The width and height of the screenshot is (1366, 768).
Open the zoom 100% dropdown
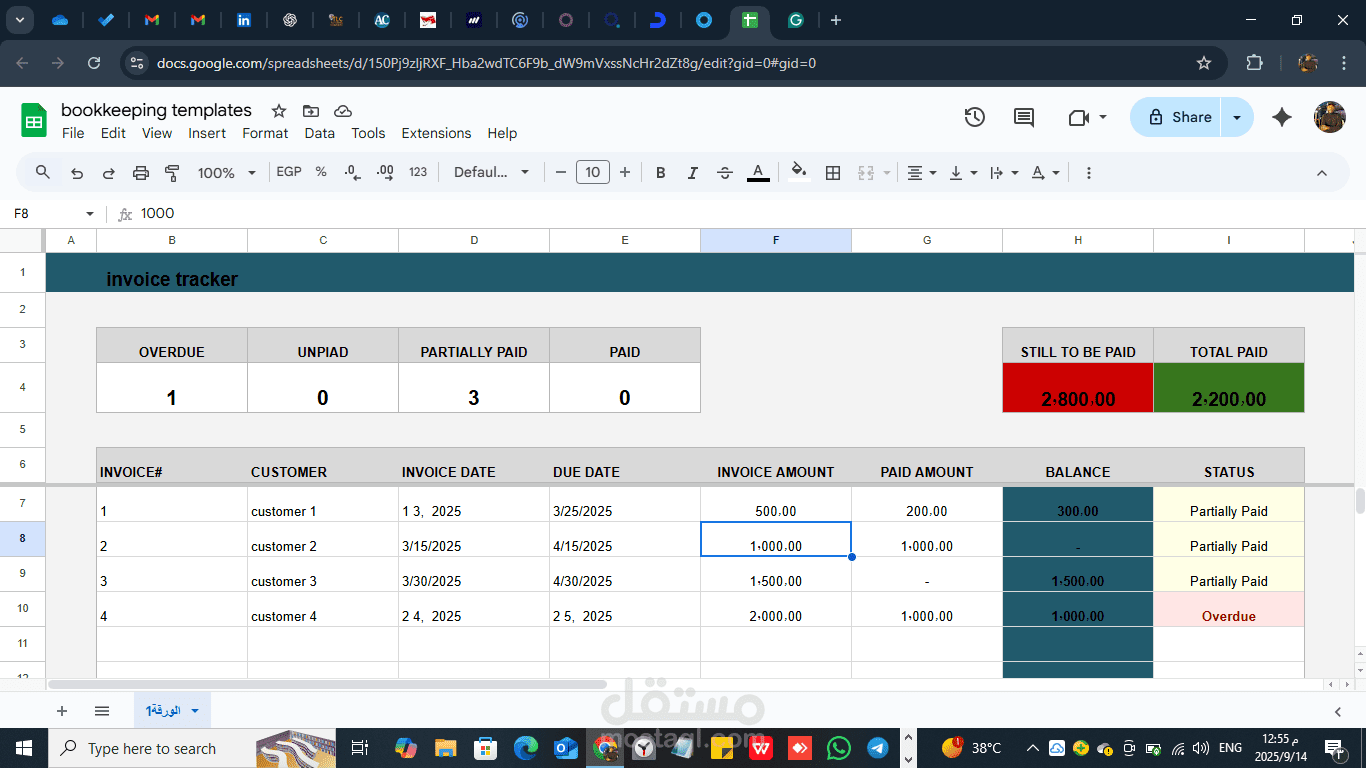228,173
